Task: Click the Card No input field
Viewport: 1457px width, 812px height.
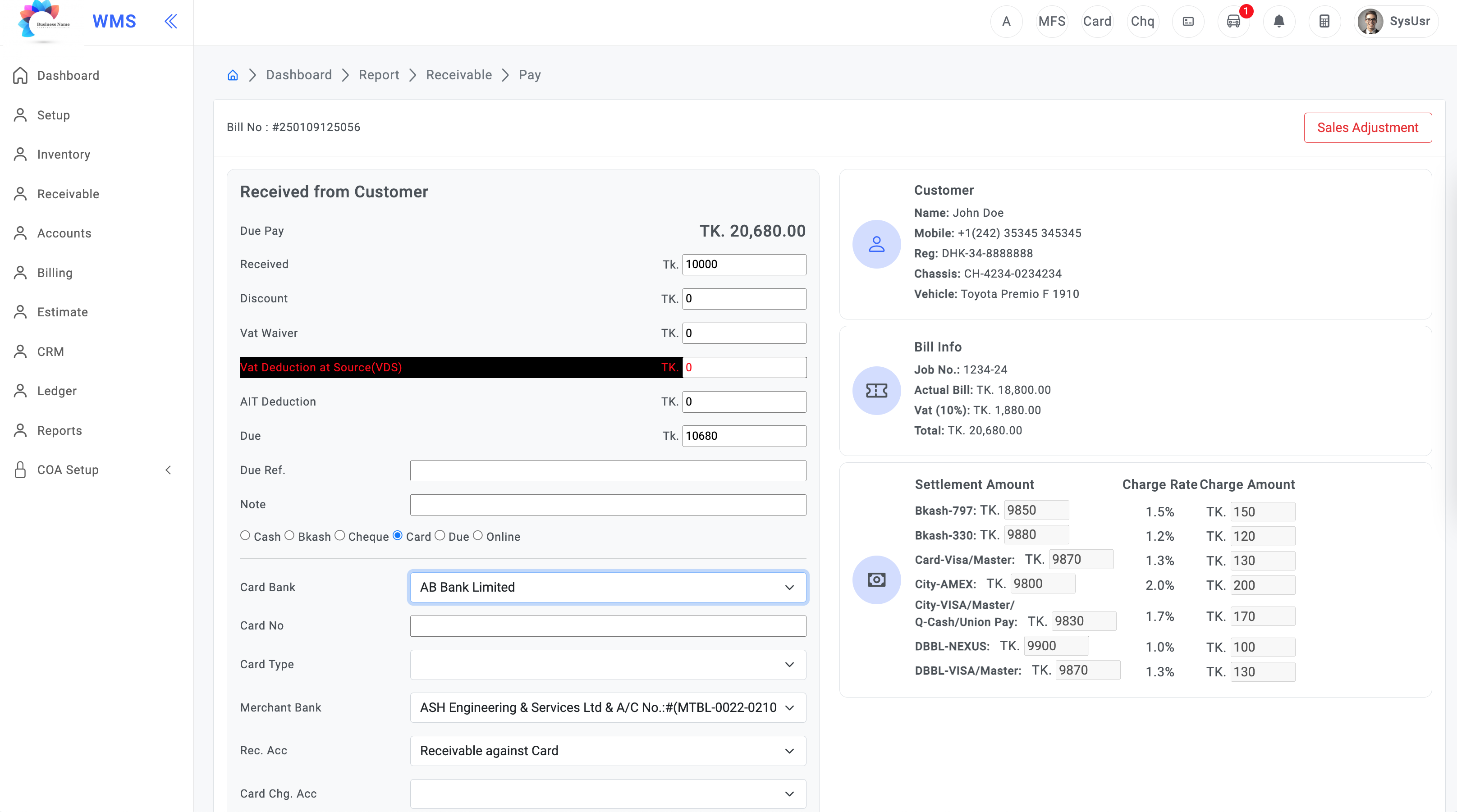Action: coord(608,626)
